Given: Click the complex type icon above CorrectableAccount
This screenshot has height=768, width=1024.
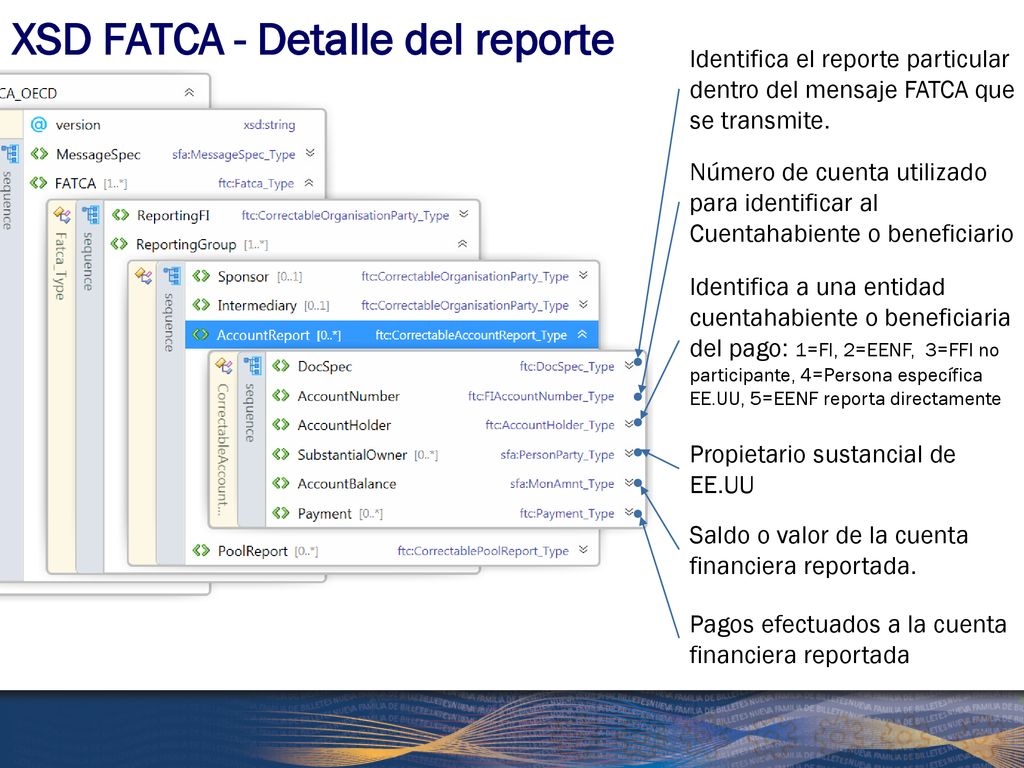Looking at the screenshot, I should pos(224,366).
